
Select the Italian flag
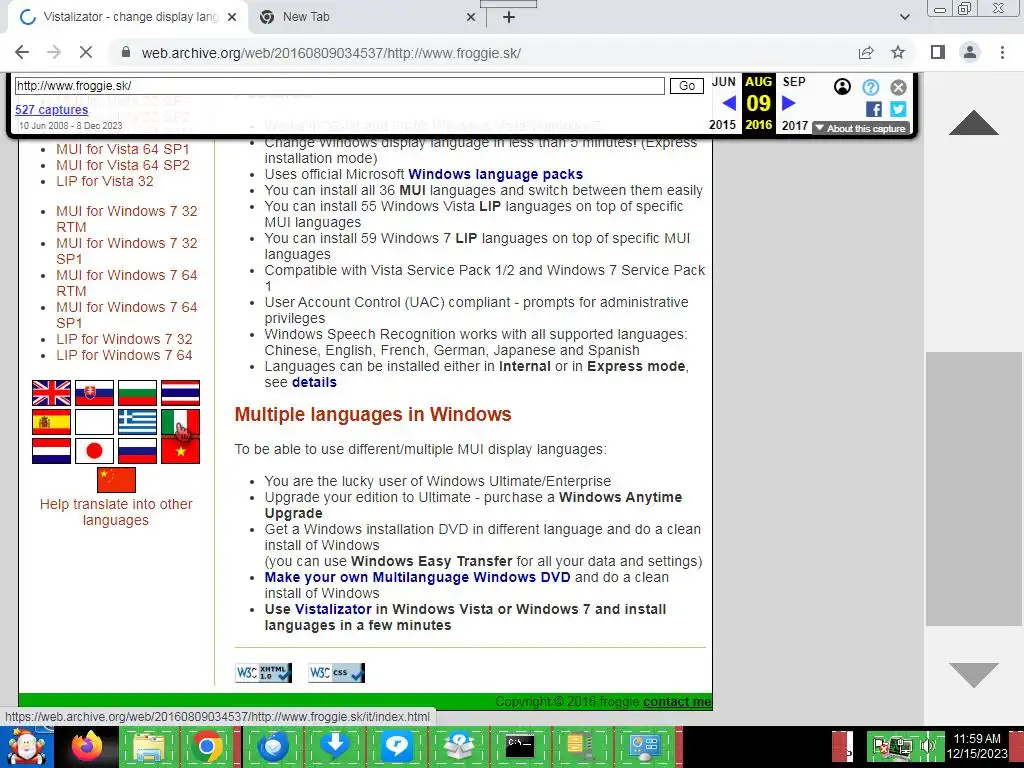(180, 422)
